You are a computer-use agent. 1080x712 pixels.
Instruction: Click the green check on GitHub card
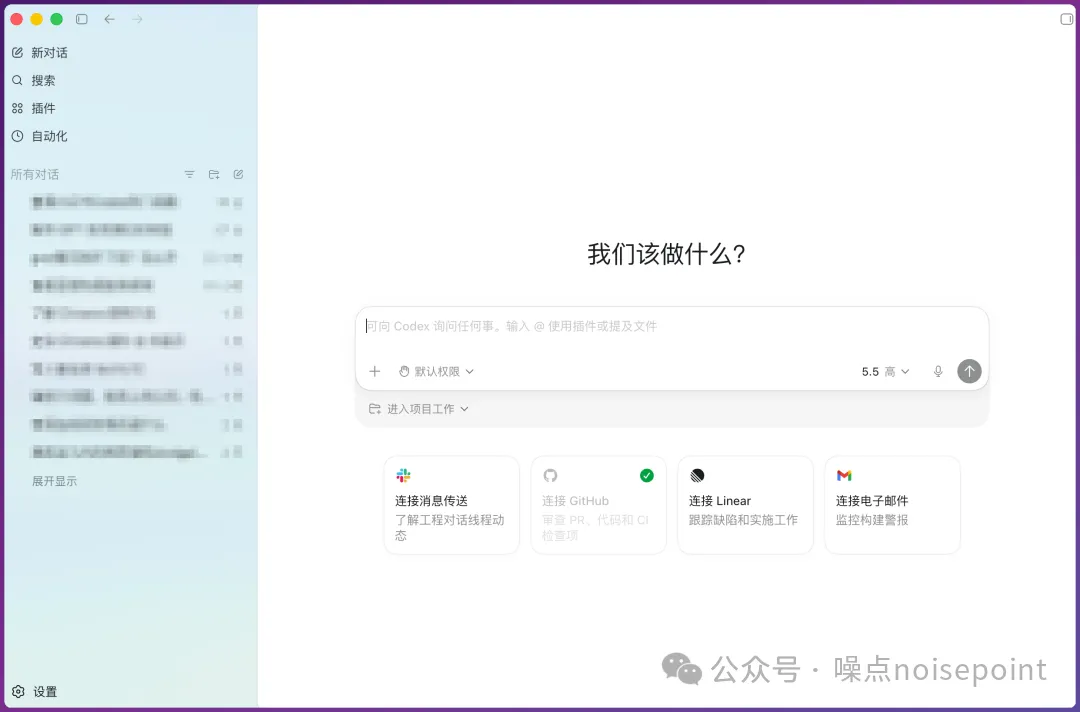point(647,475)
